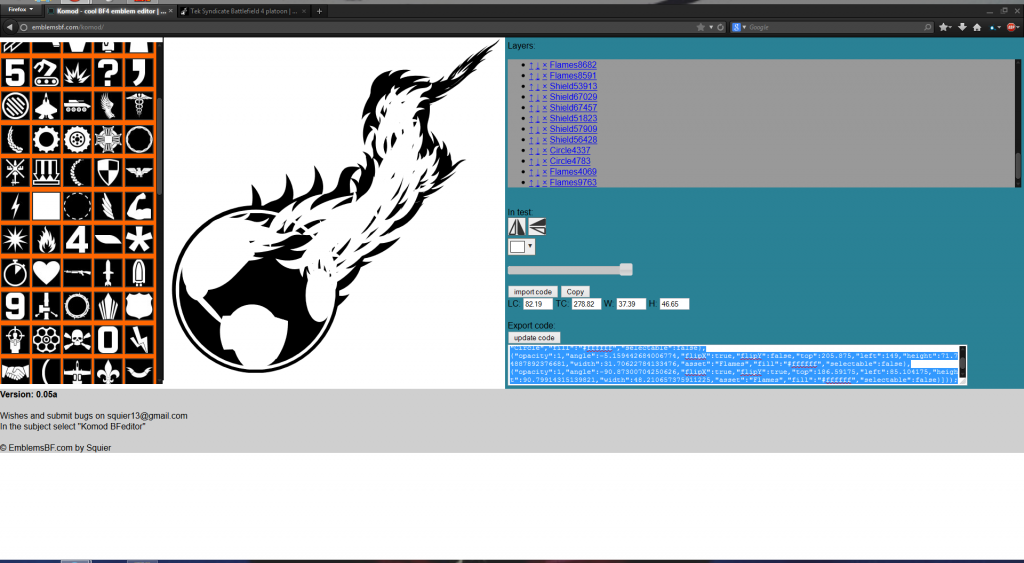Select the flame emblem shape
The height and width of the screenshot is (563, 1024).
click(x=46, y=239)
